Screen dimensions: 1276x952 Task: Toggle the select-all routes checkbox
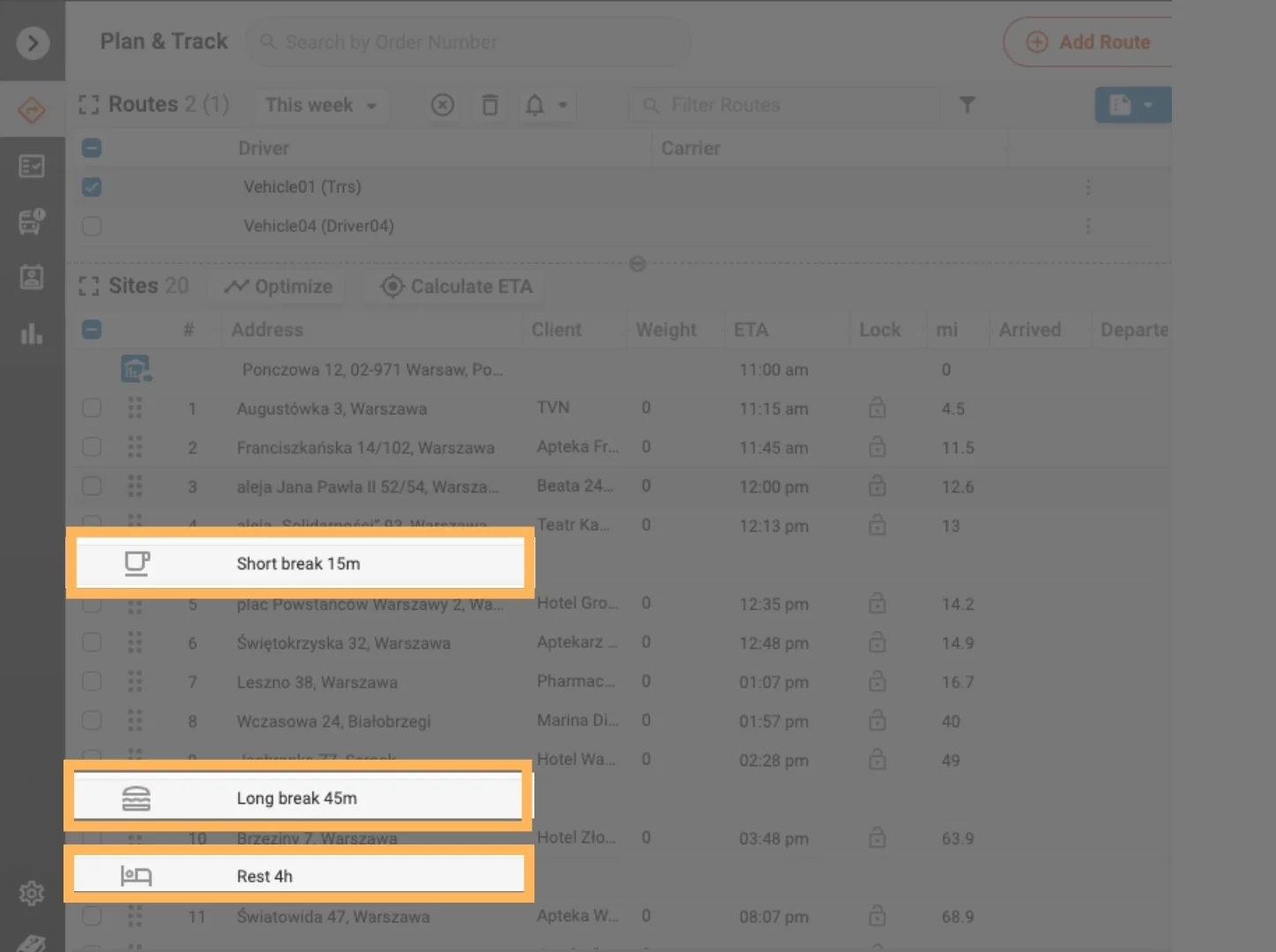pos(92,148)
